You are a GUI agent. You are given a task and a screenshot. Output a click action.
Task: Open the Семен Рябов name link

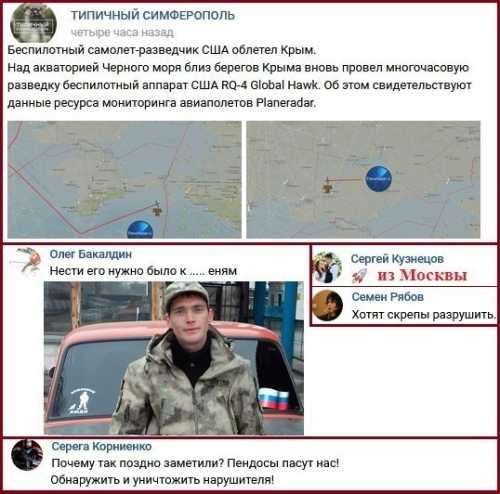[x=388, y=297]
